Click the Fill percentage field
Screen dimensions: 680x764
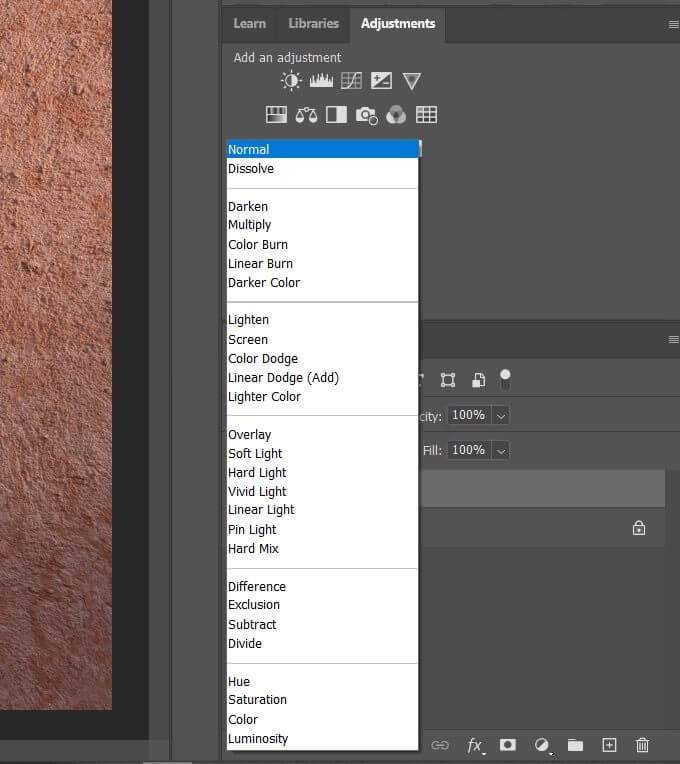coord(467,451)
